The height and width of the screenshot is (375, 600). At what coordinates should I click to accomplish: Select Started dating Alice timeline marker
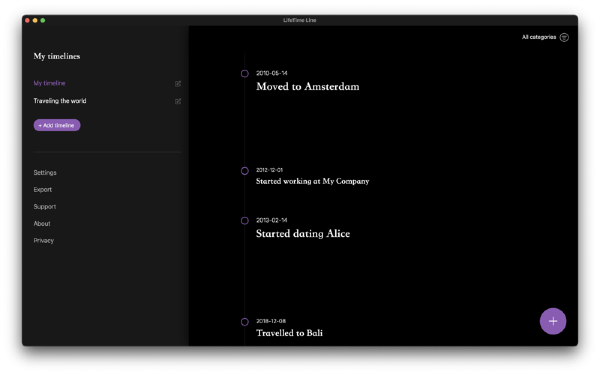pos(245,220)
